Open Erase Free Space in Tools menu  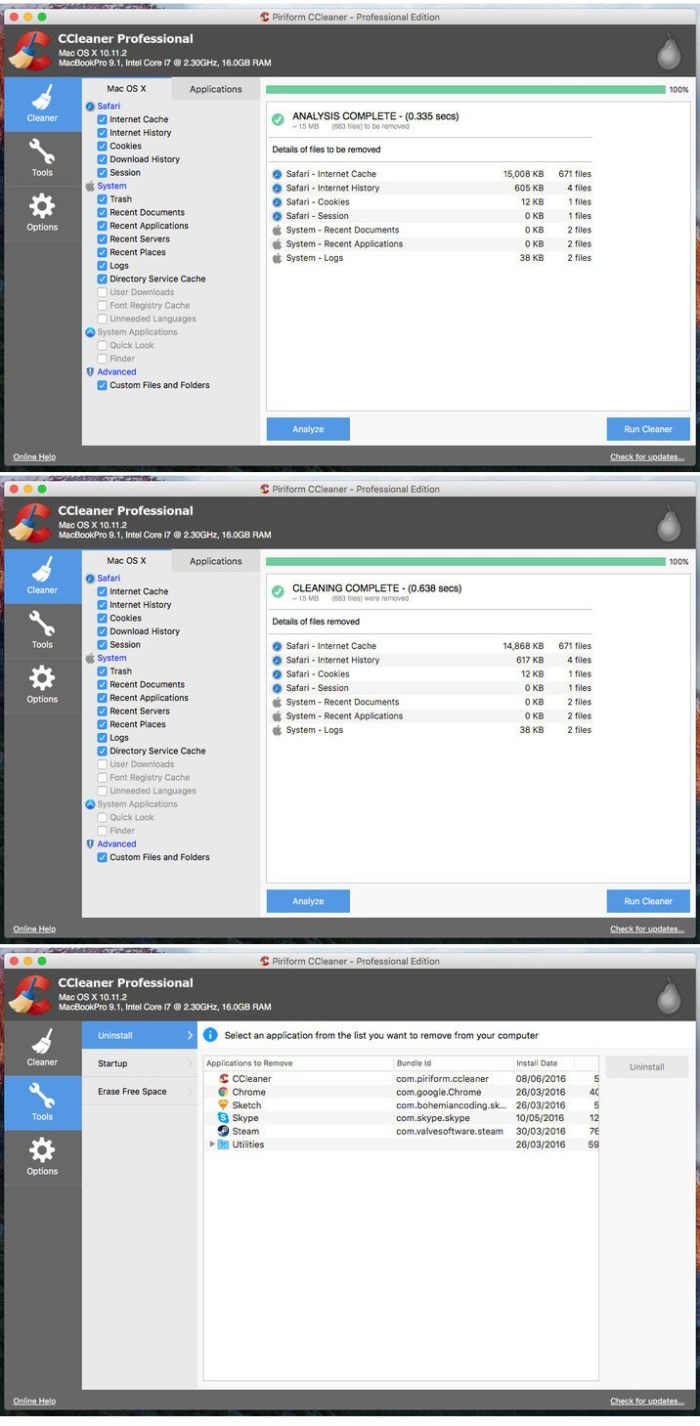click(x=139, y=1091)
